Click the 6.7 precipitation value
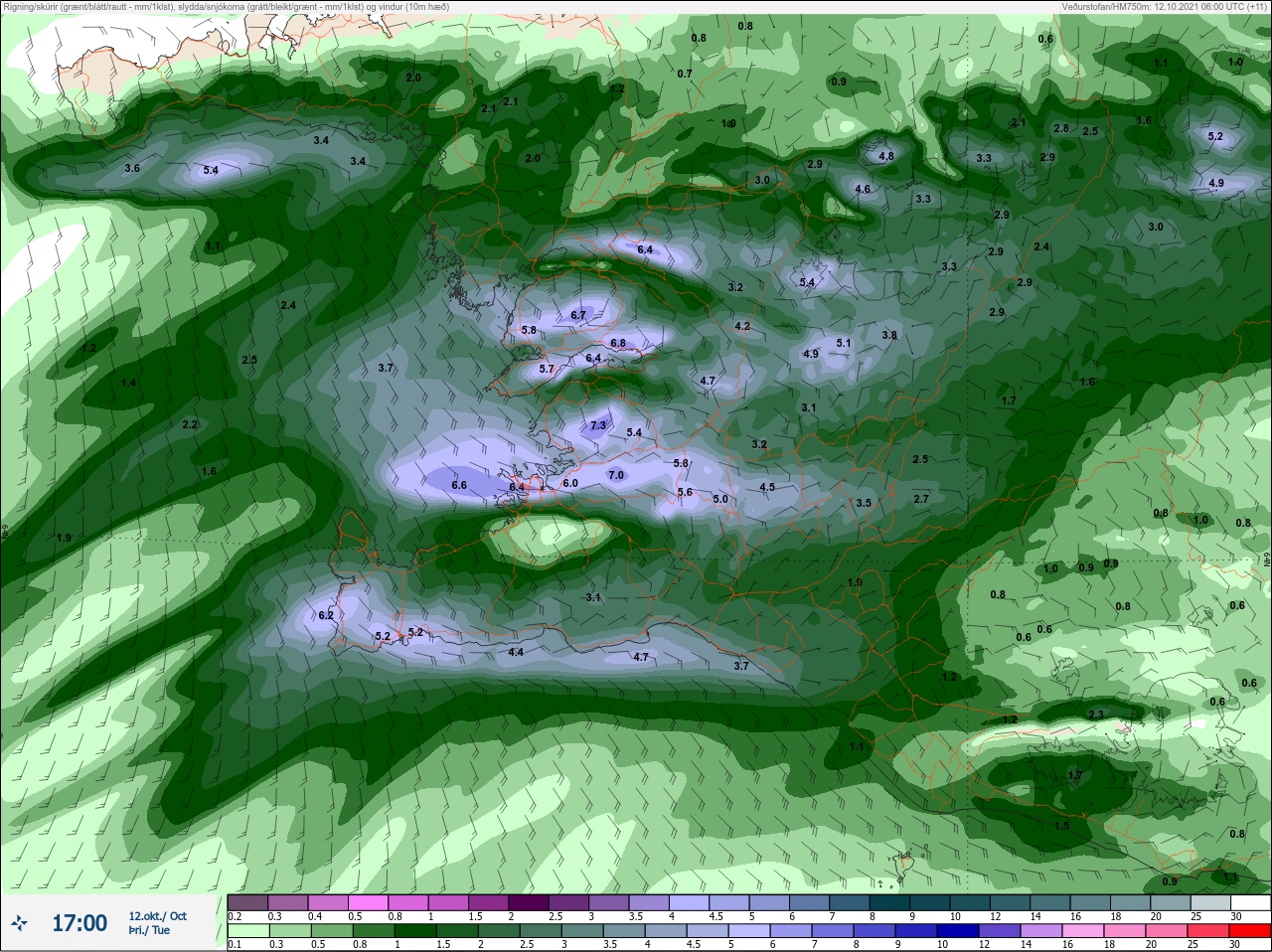The width and height of the screenshot is (1272, 952). (579, 315)
